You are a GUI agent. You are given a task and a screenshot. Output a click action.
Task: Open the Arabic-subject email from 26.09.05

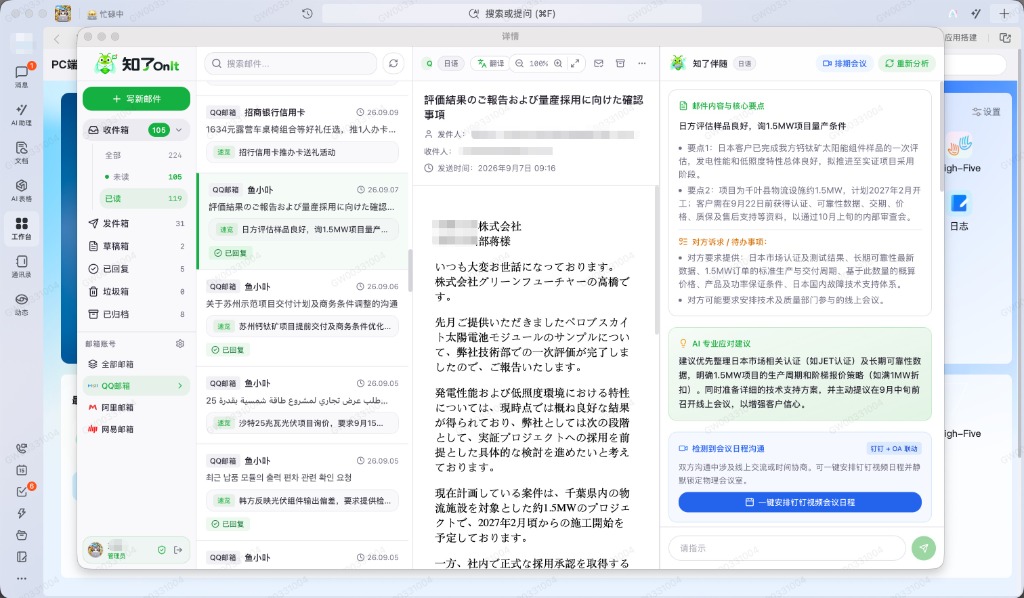pyautogui.click(x=302, y=405)
